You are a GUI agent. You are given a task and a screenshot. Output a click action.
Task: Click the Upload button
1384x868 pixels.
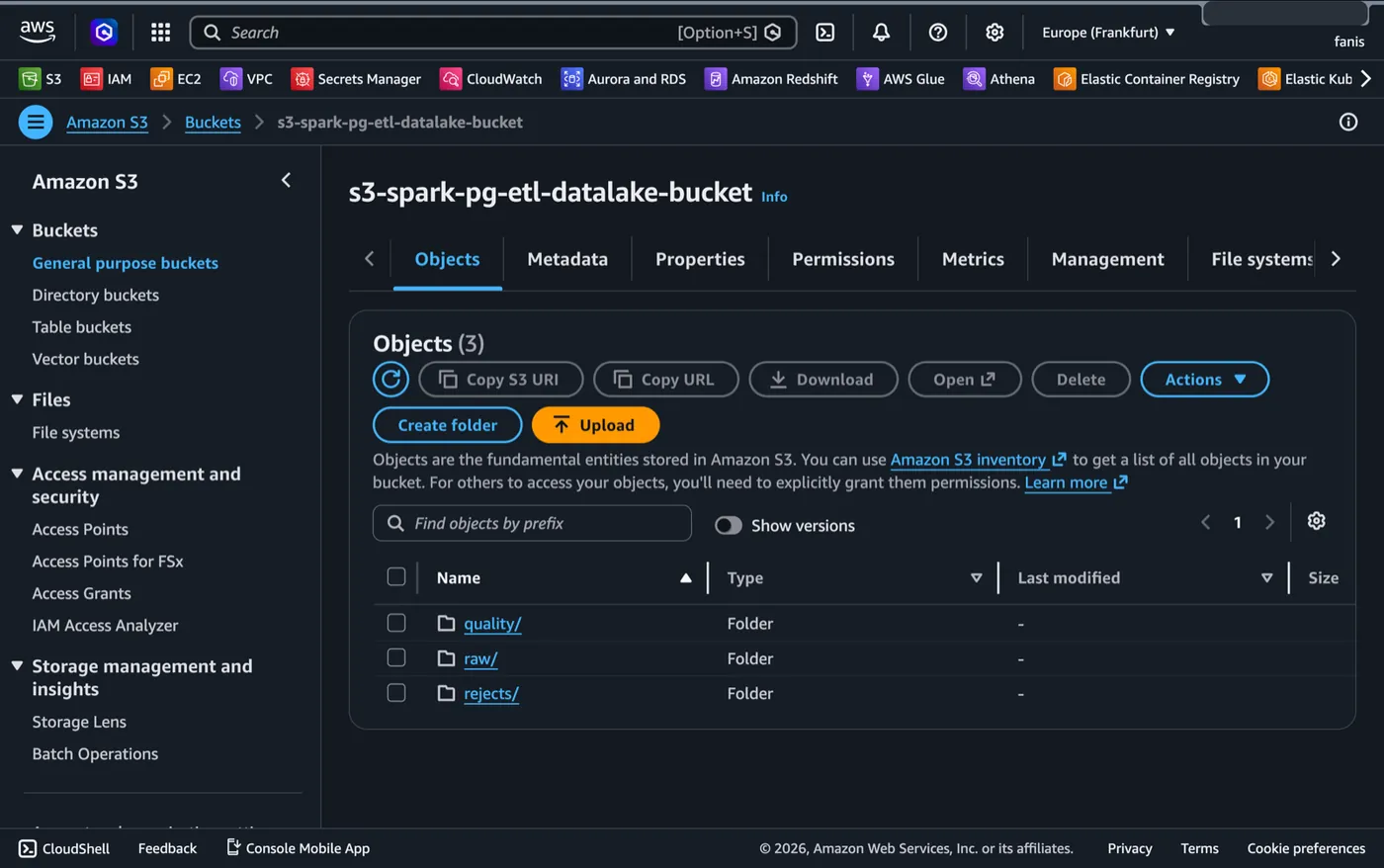tap(595, 424)
